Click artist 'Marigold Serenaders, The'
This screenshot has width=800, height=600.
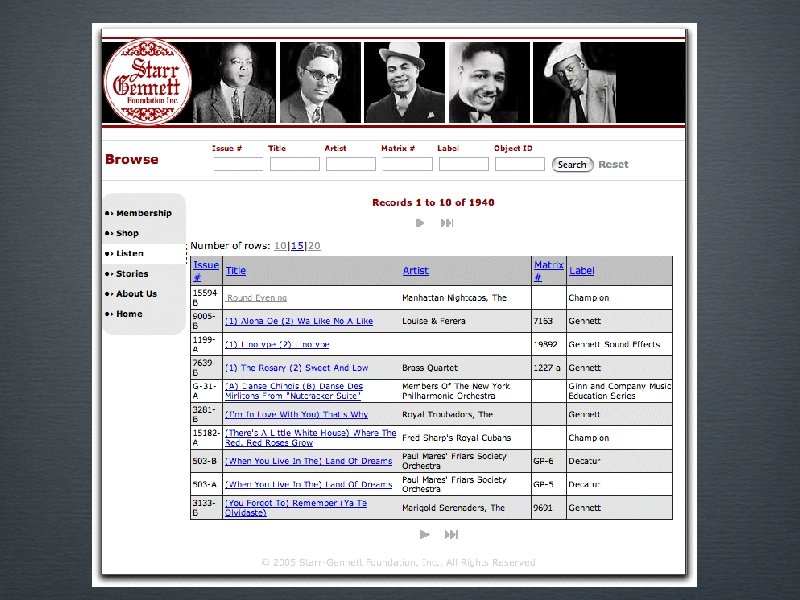453,508
